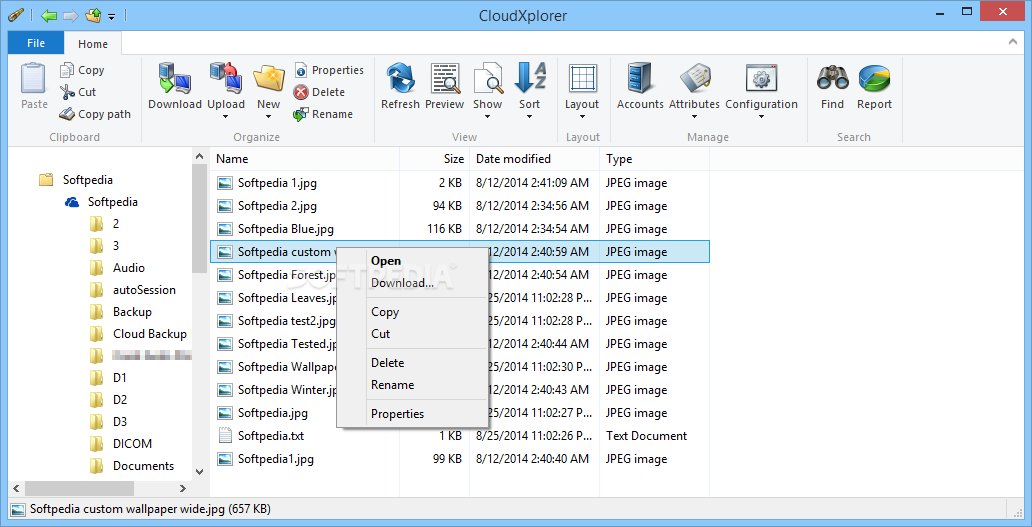Select the Audio folder in tree

click(117, 268)
